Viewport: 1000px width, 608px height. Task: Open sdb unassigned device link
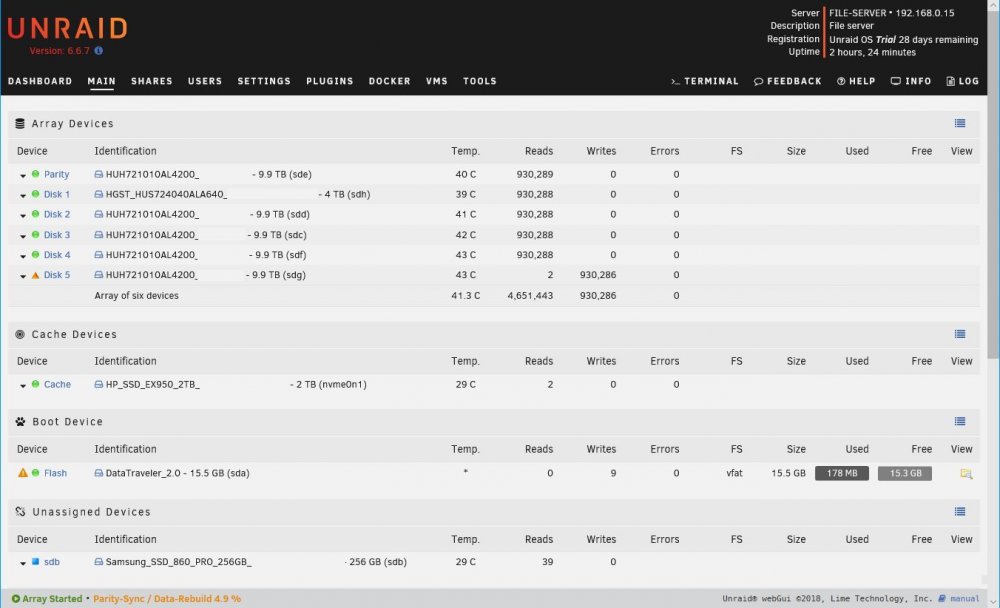[x=52, y=561]
